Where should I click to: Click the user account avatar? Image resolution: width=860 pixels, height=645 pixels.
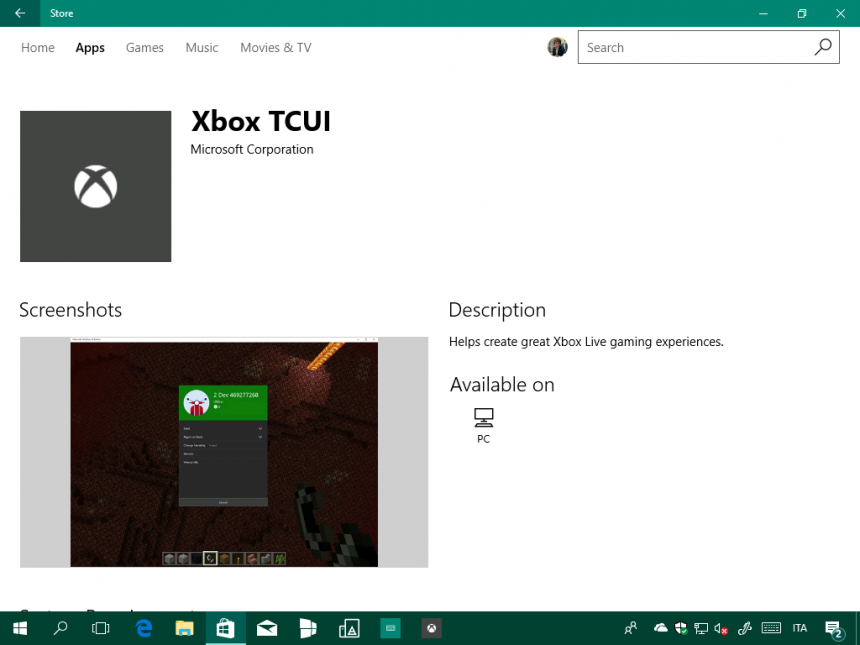tap(557, 46)
